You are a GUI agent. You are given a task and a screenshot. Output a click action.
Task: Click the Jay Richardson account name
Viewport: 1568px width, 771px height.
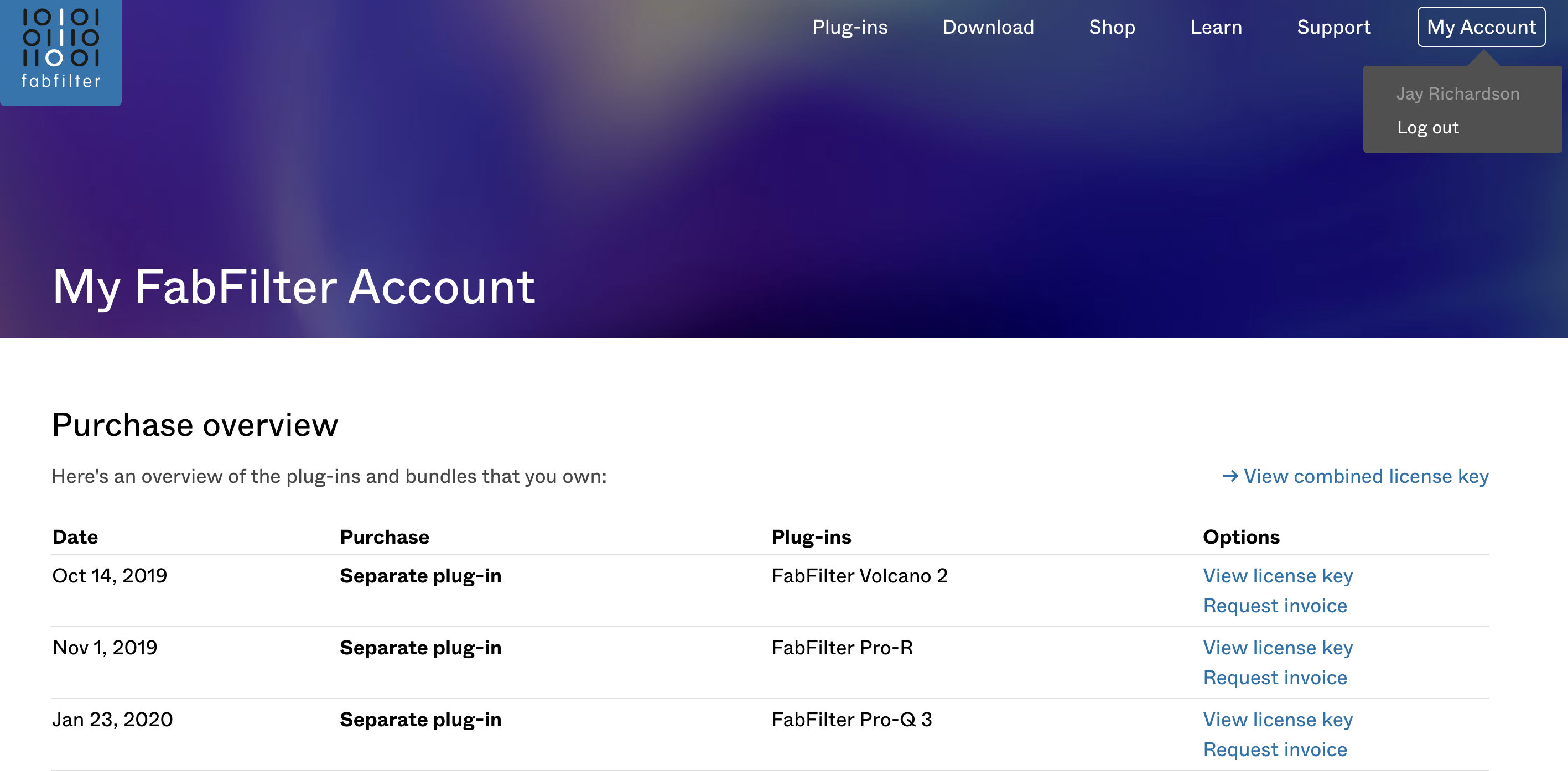coord(1459,93)
